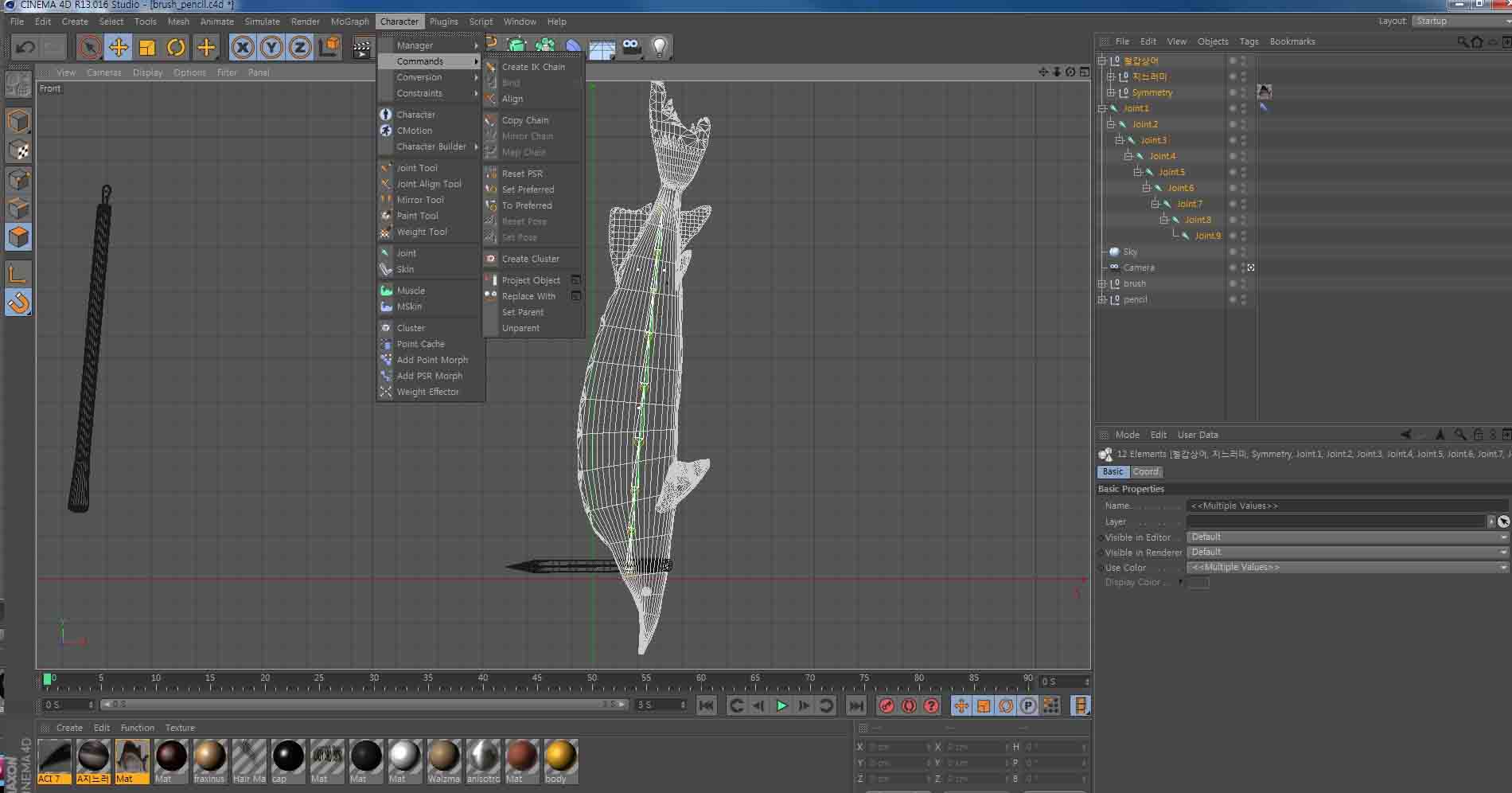Toggle the Snap magnet icon

pyautogui.click(x=18, y=303)
